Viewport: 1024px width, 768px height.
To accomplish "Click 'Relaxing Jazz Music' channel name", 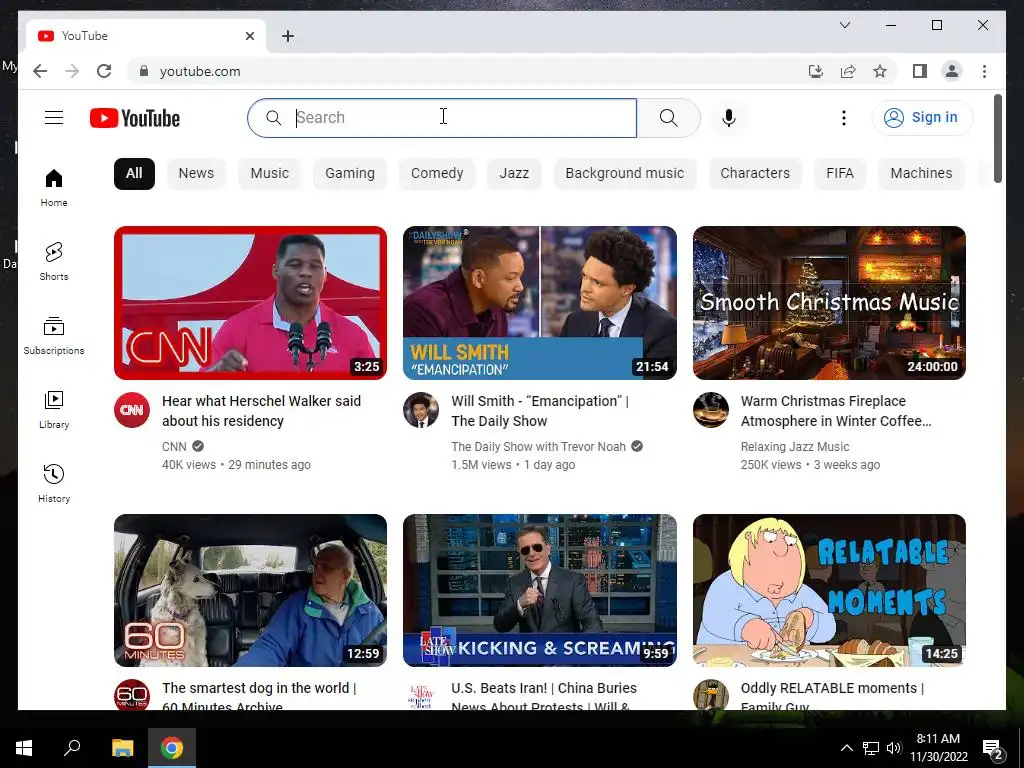I will [x=795, y=447].
